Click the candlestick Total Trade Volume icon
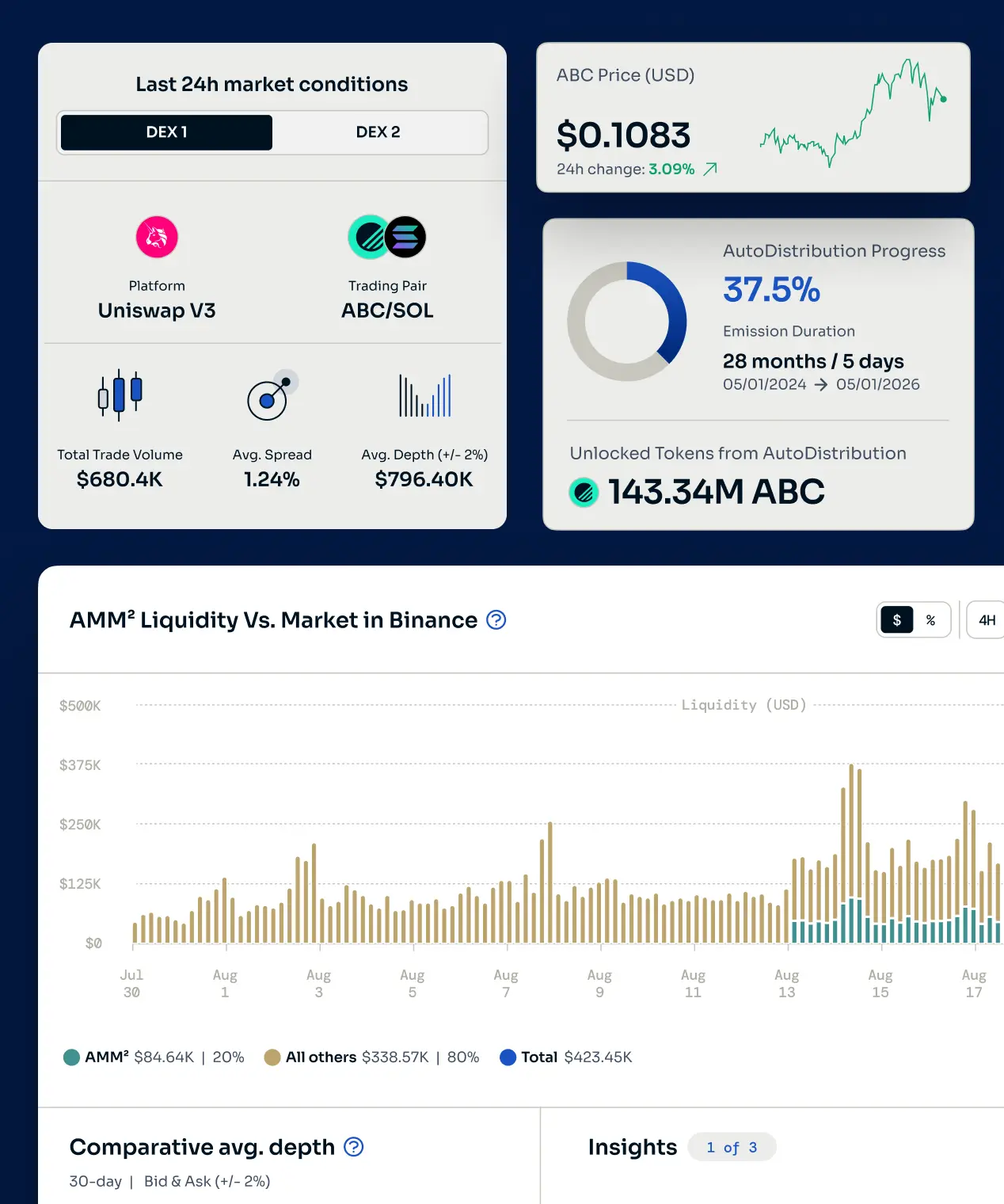 pyautogui.click(x=120, y=394)
